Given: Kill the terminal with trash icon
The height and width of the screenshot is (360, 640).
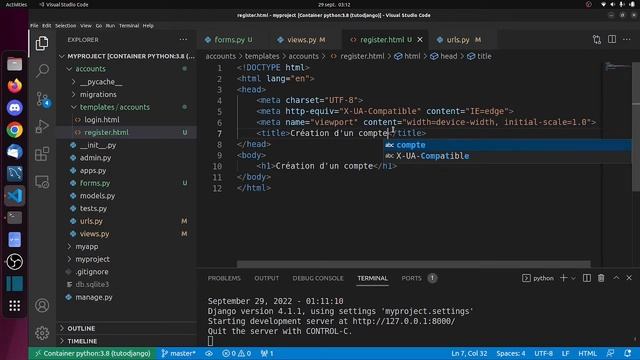Looking at the screenshot, I should [601, 278].
